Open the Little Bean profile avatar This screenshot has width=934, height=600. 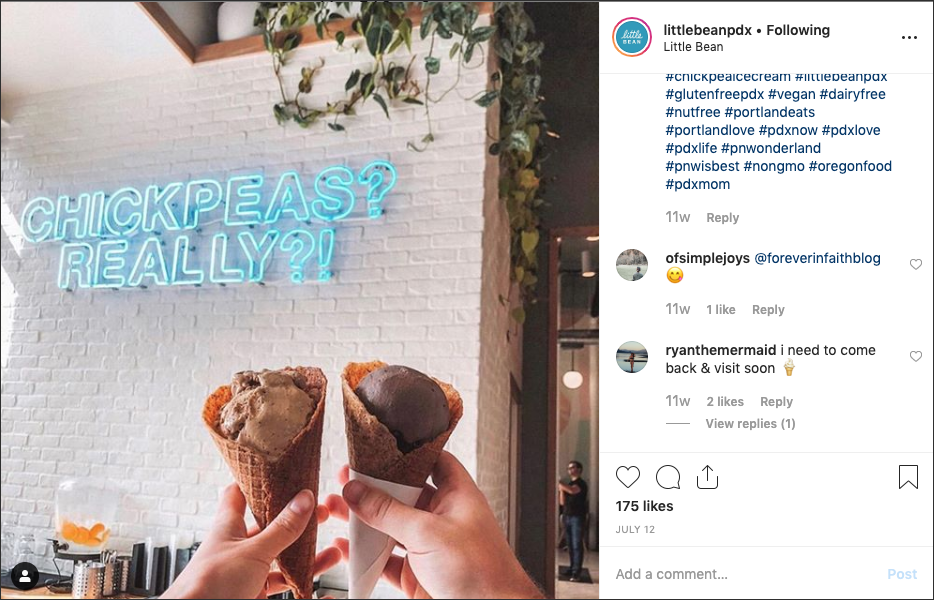pos(632,37)
